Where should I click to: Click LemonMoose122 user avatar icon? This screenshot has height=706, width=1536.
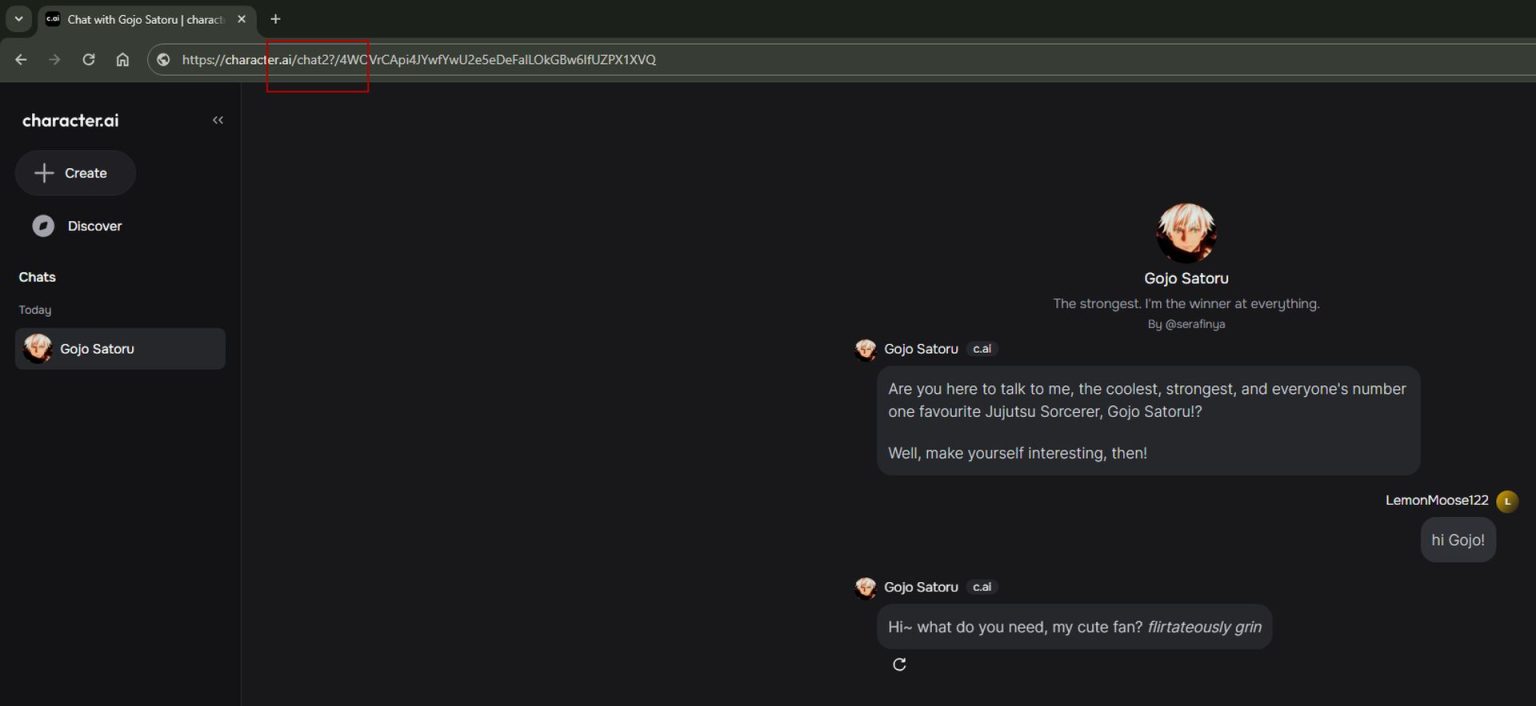click(x=1507, y=501)
